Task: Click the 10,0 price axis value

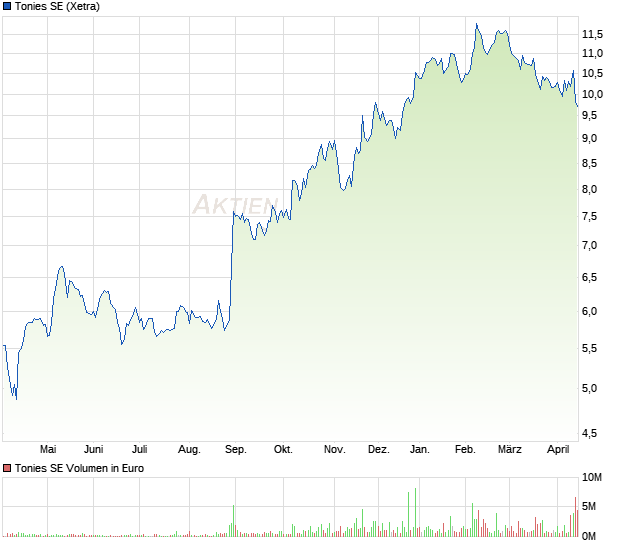Action: point(592,94)
